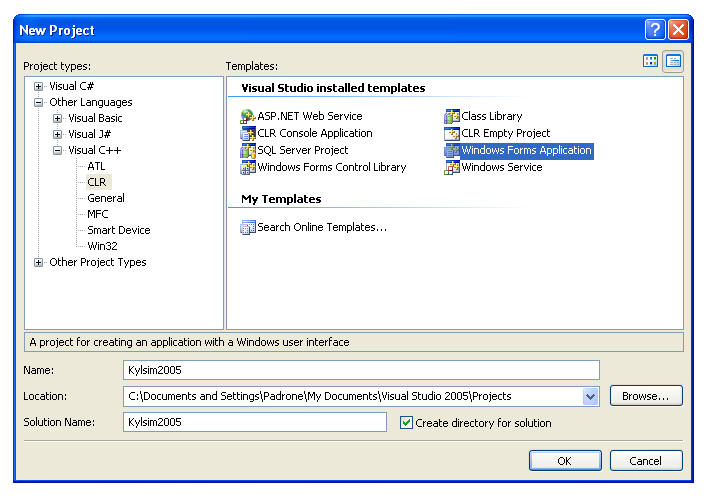Click Browse to choose location

(x=646, y=396)
